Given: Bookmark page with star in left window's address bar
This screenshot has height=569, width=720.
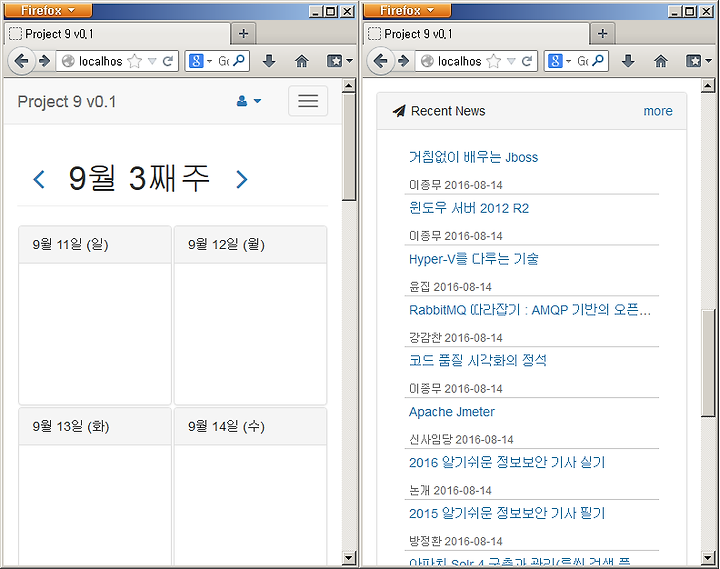Looking at the screenshot, I should 134,61.
